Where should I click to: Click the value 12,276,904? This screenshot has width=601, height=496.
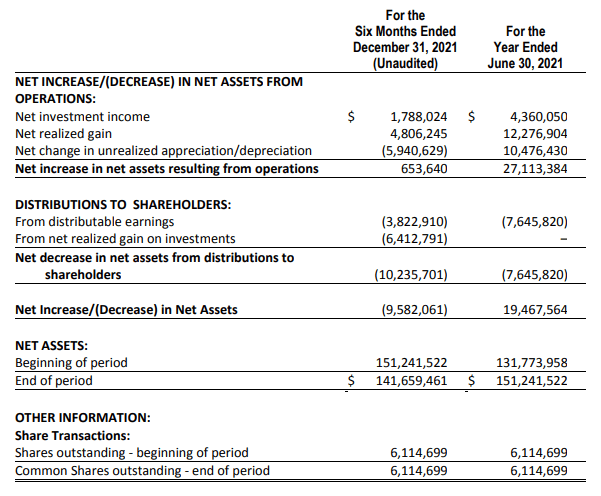tap(535, 134)
